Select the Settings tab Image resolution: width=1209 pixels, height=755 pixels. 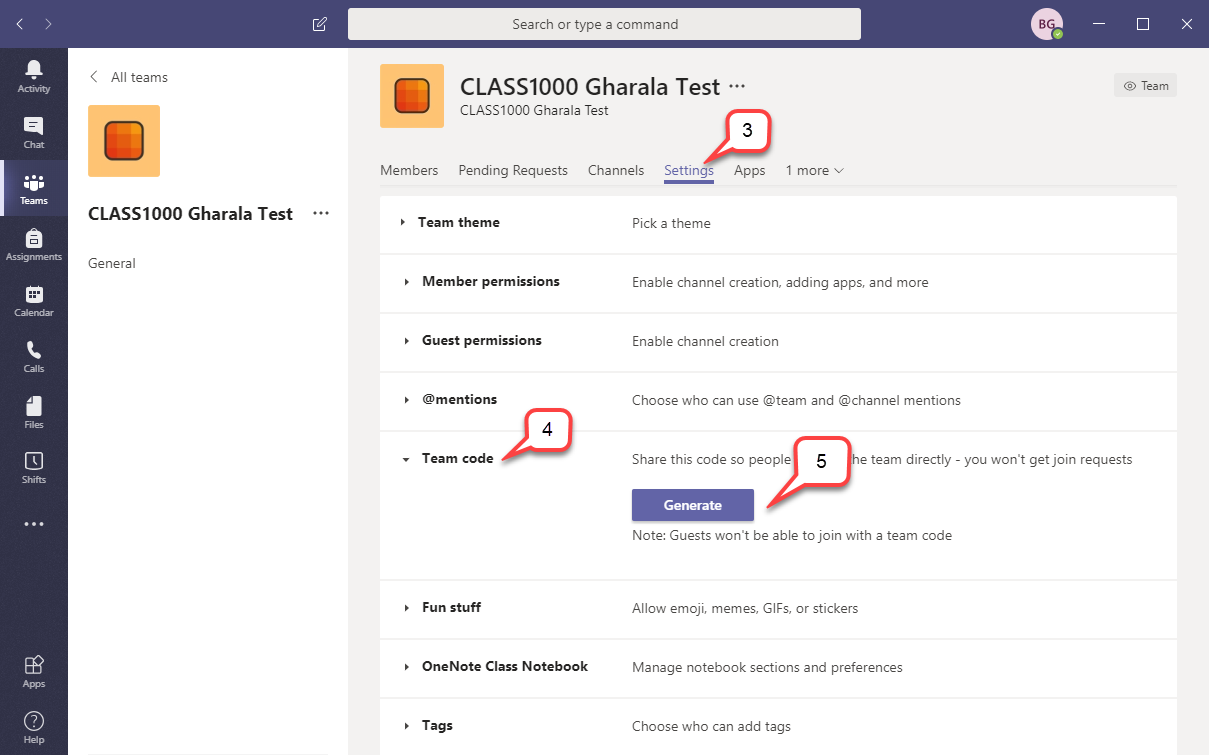click(689, 170)
